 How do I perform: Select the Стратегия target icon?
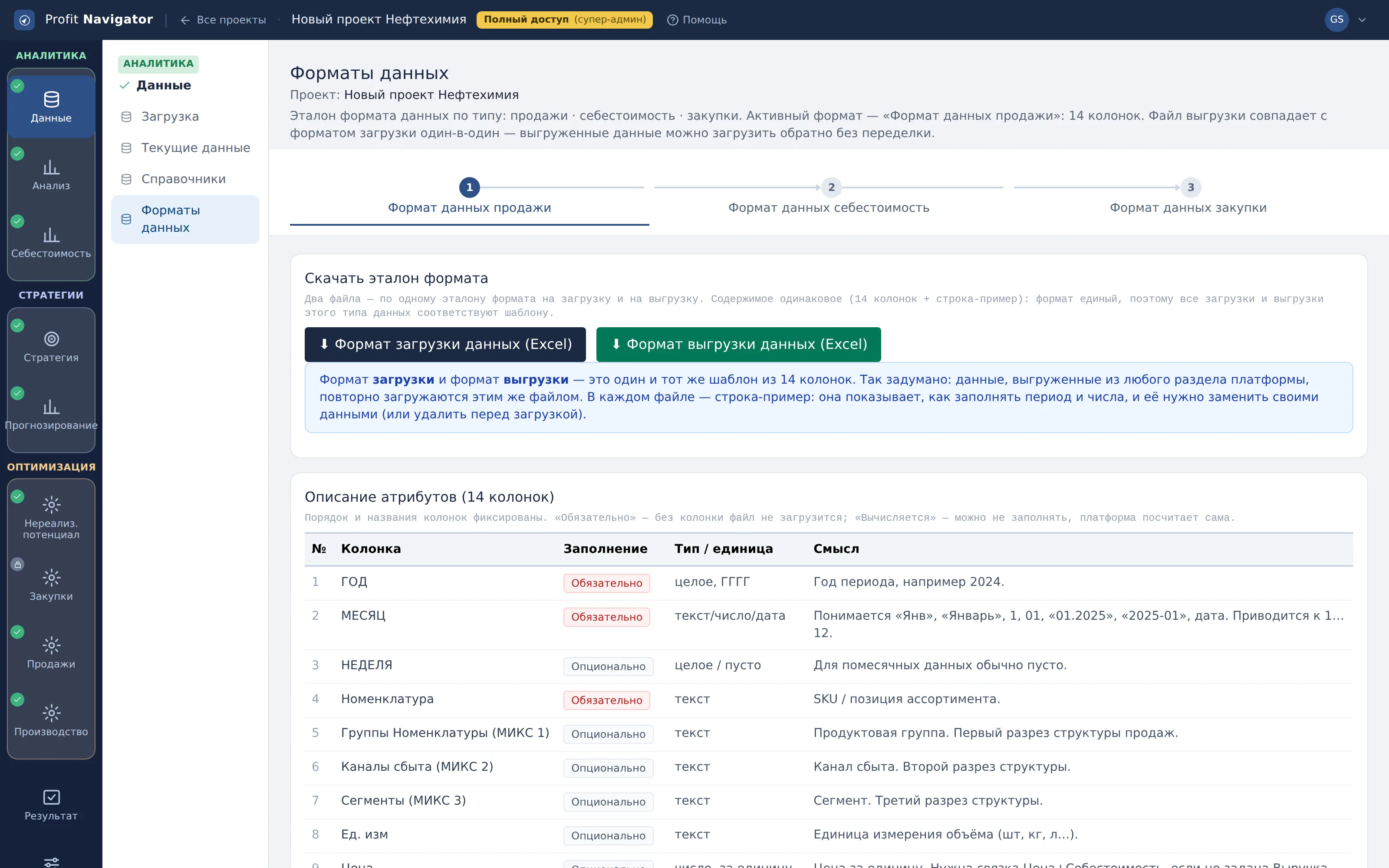pos(51,339)
